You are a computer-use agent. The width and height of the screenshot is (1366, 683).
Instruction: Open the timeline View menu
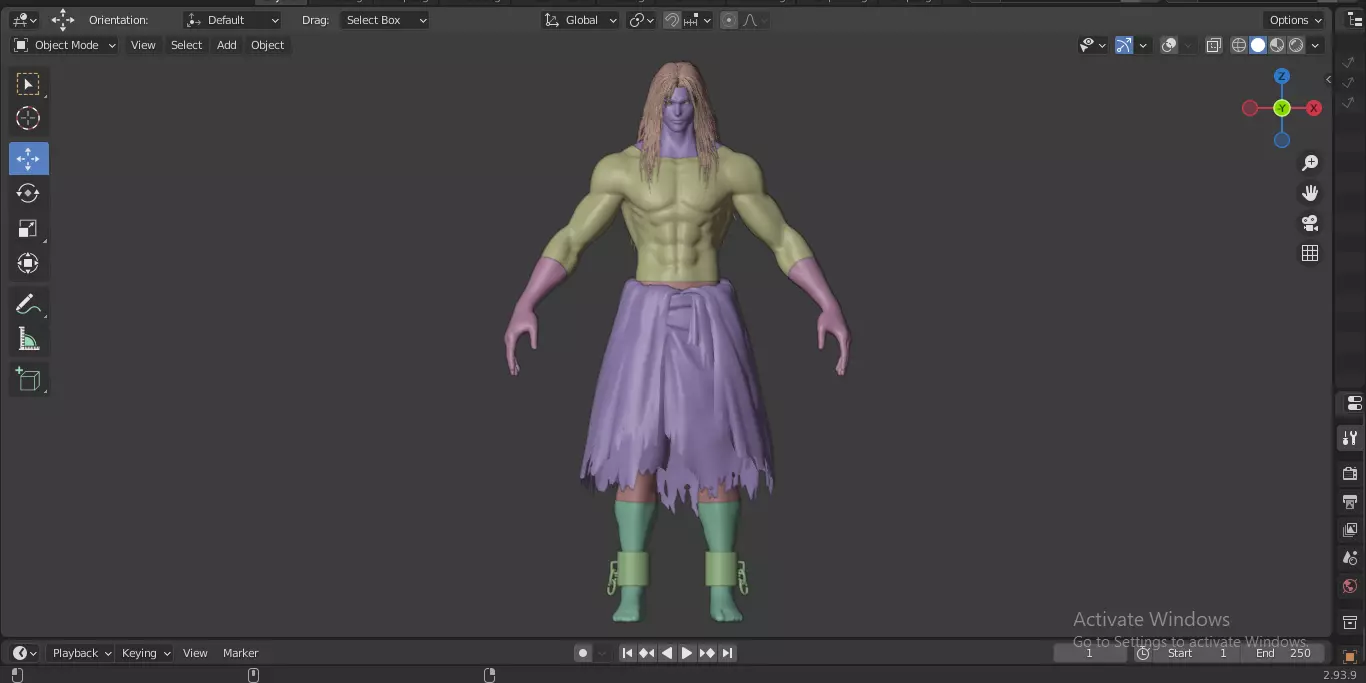195,653
